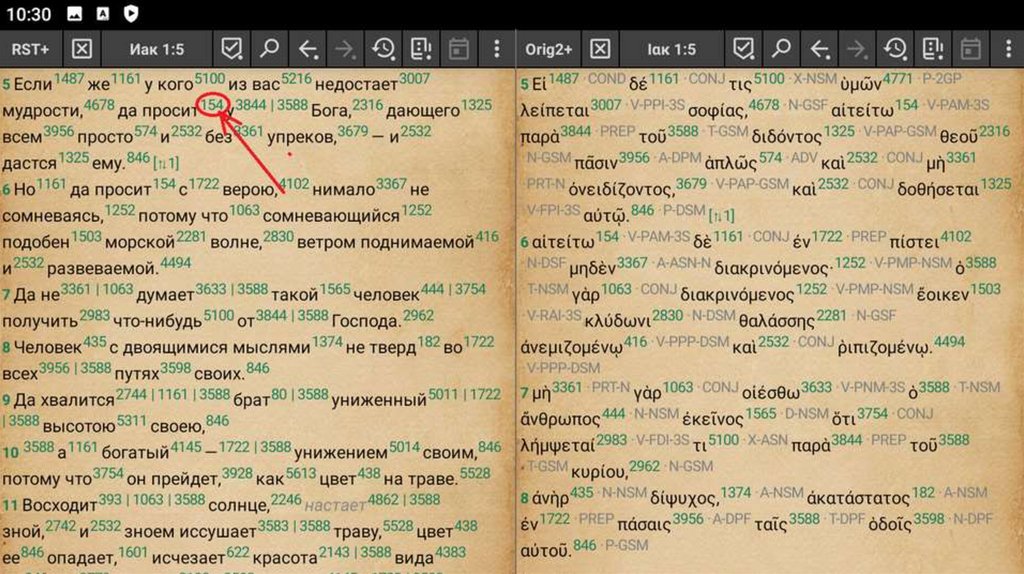Open history in the left pane

click(383, 49)
